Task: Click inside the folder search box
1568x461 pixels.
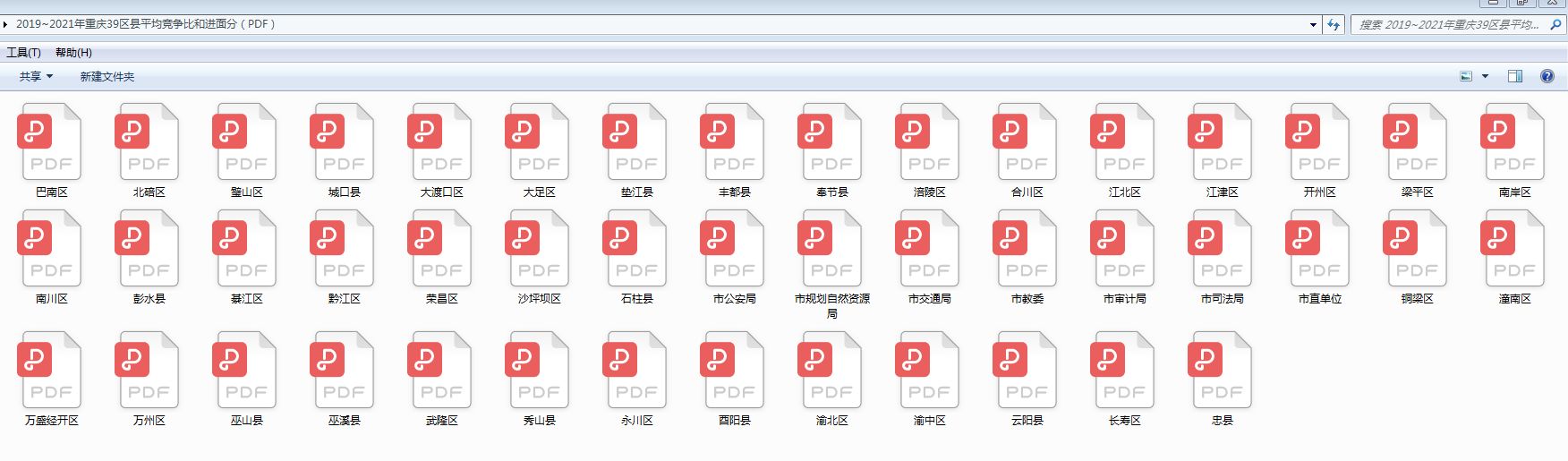Action: pos(1450,25)
